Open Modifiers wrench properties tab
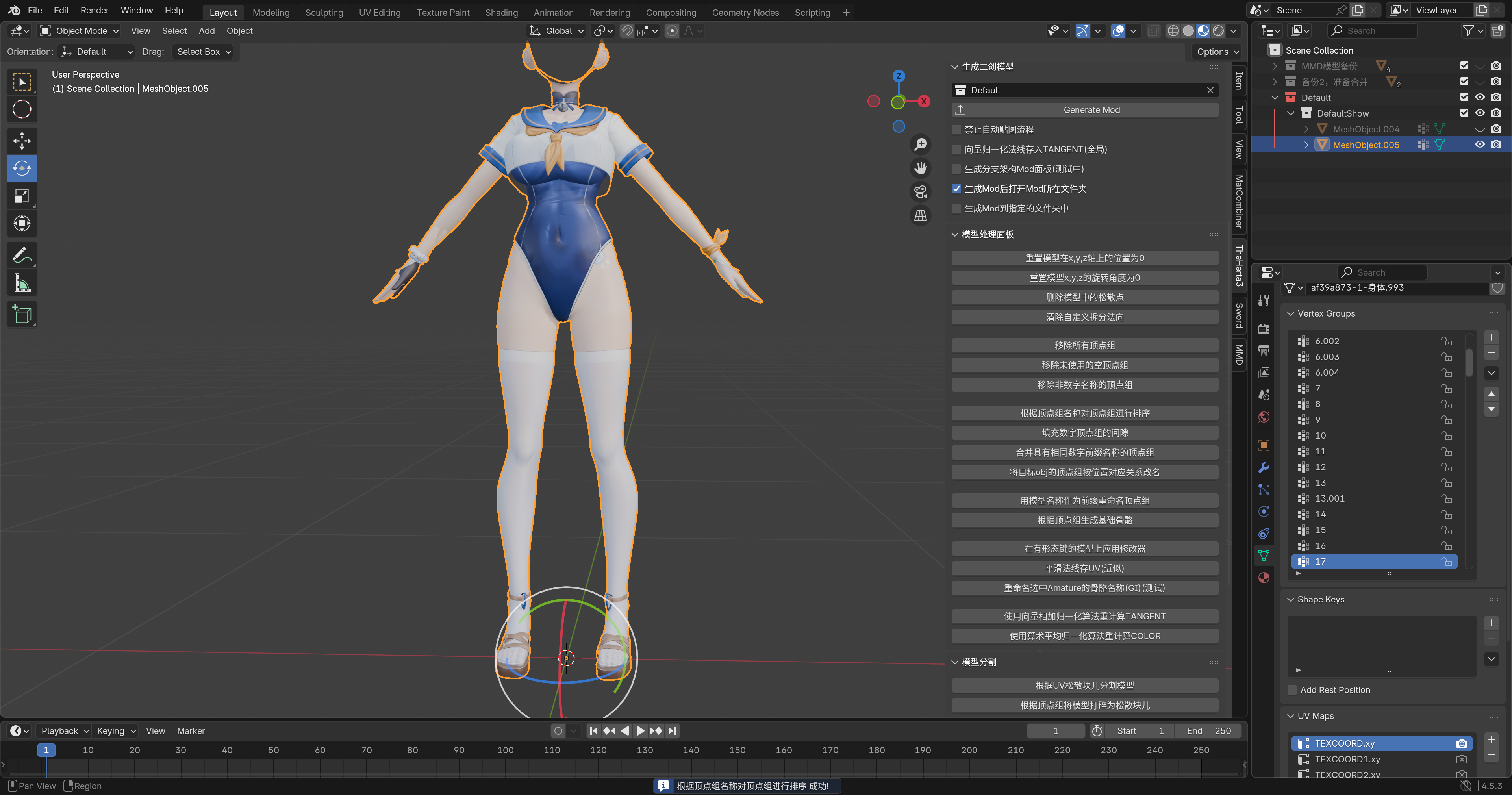Viewport: 1512px width, 795px height. tap(1264, 467)
